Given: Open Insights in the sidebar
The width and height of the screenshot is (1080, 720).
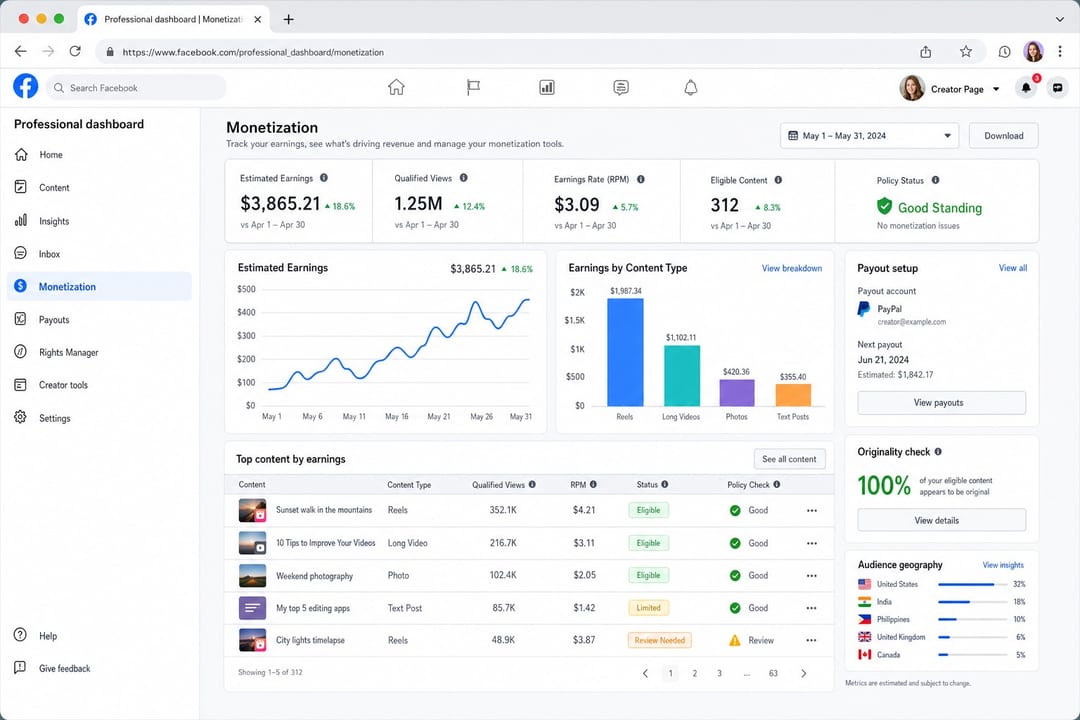Looking at the screenshot, I should (99, 220).
